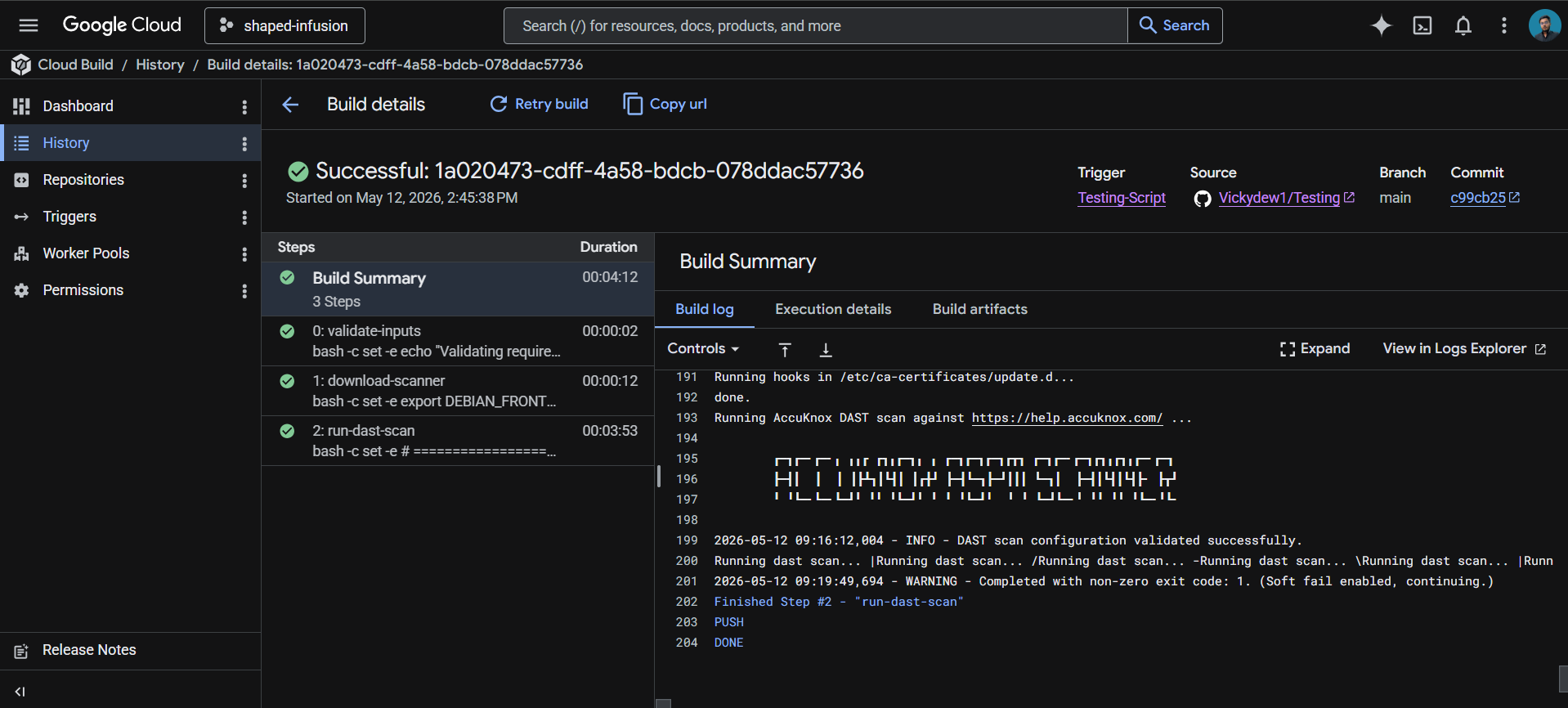Screen dimensions: 1568x708
Task: Open more options for History item
Action: (244, 144)
